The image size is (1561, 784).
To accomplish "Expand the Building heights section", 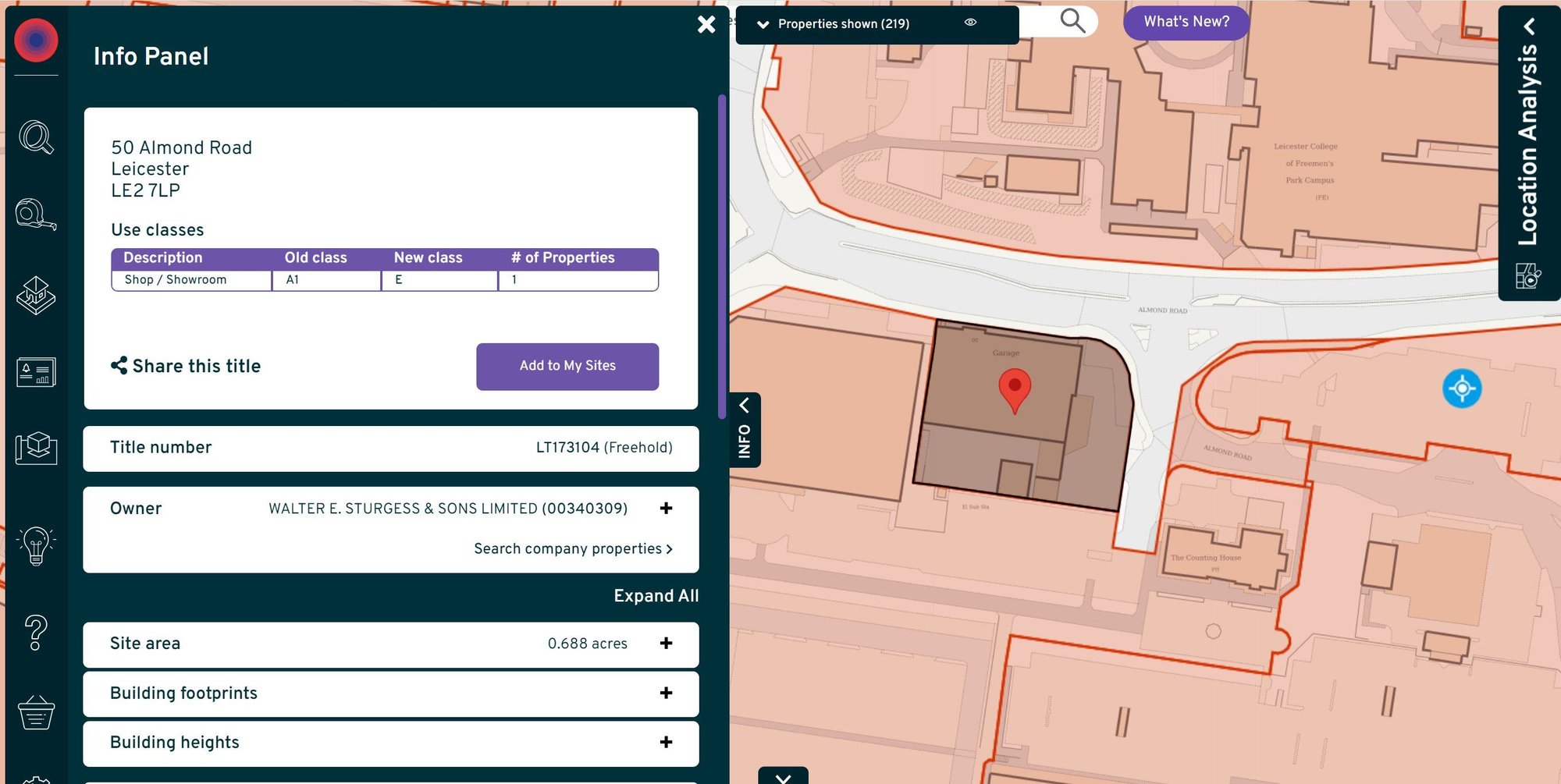I will (x=666, y=743).
